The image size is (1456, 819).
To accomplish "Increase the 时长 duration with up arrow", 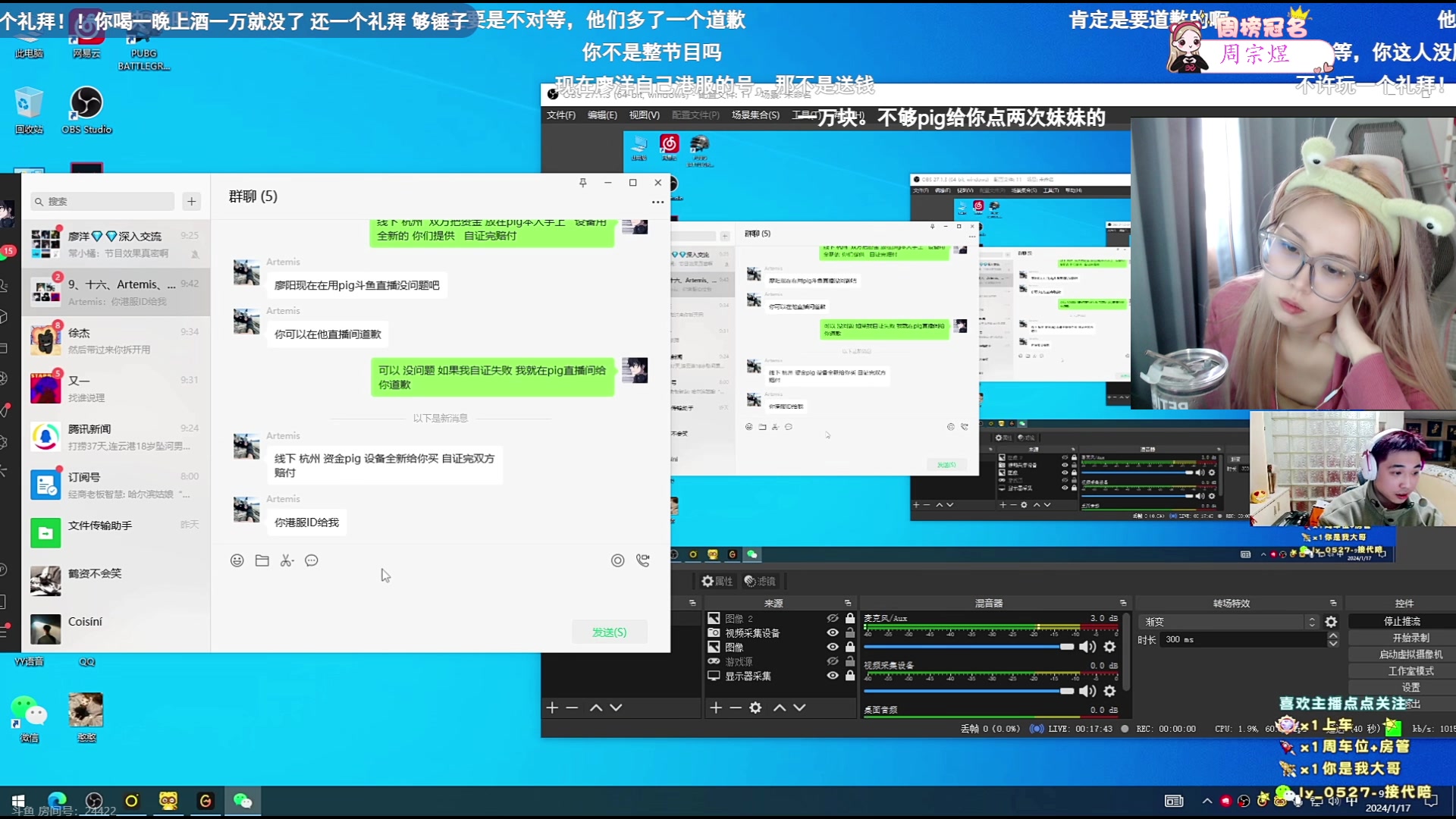I will pos(1333,635).
